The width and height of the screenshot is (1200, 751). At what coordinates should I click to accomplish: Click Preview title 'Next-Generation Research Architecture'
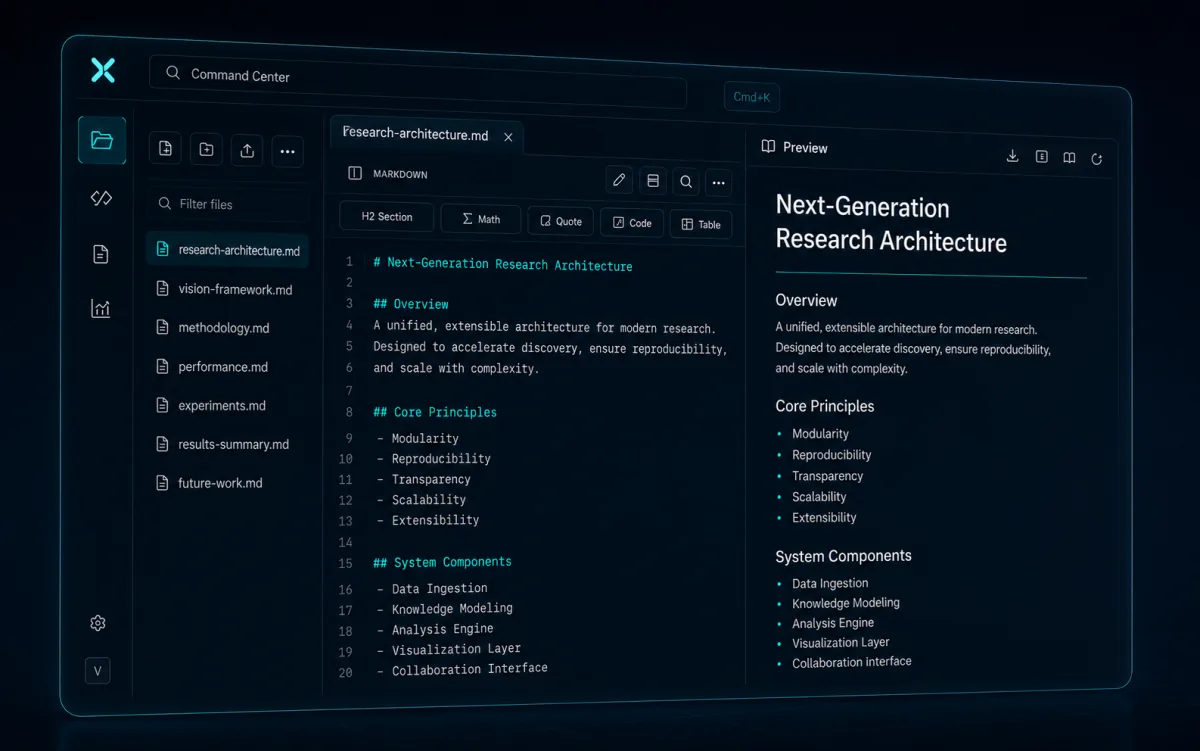pyautogui.click(x=891, y=224)
